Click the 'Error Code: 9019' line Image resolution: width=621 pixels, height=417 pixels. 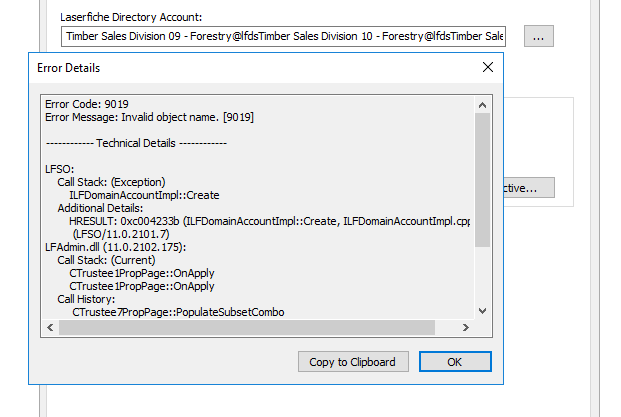[87, 104]
